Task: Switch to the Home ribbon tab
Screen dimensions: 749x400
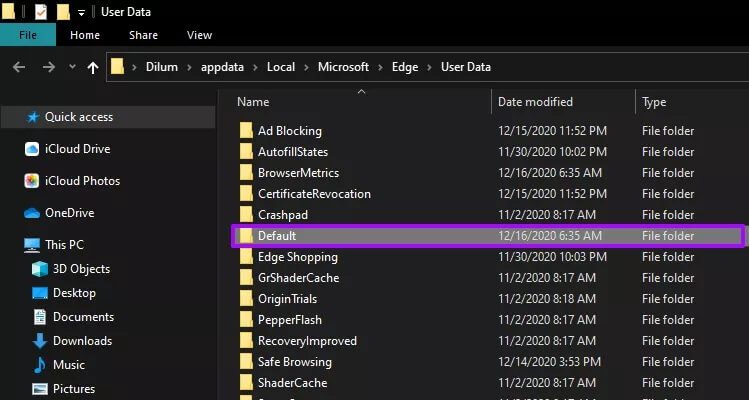Action: pos(85,35)
